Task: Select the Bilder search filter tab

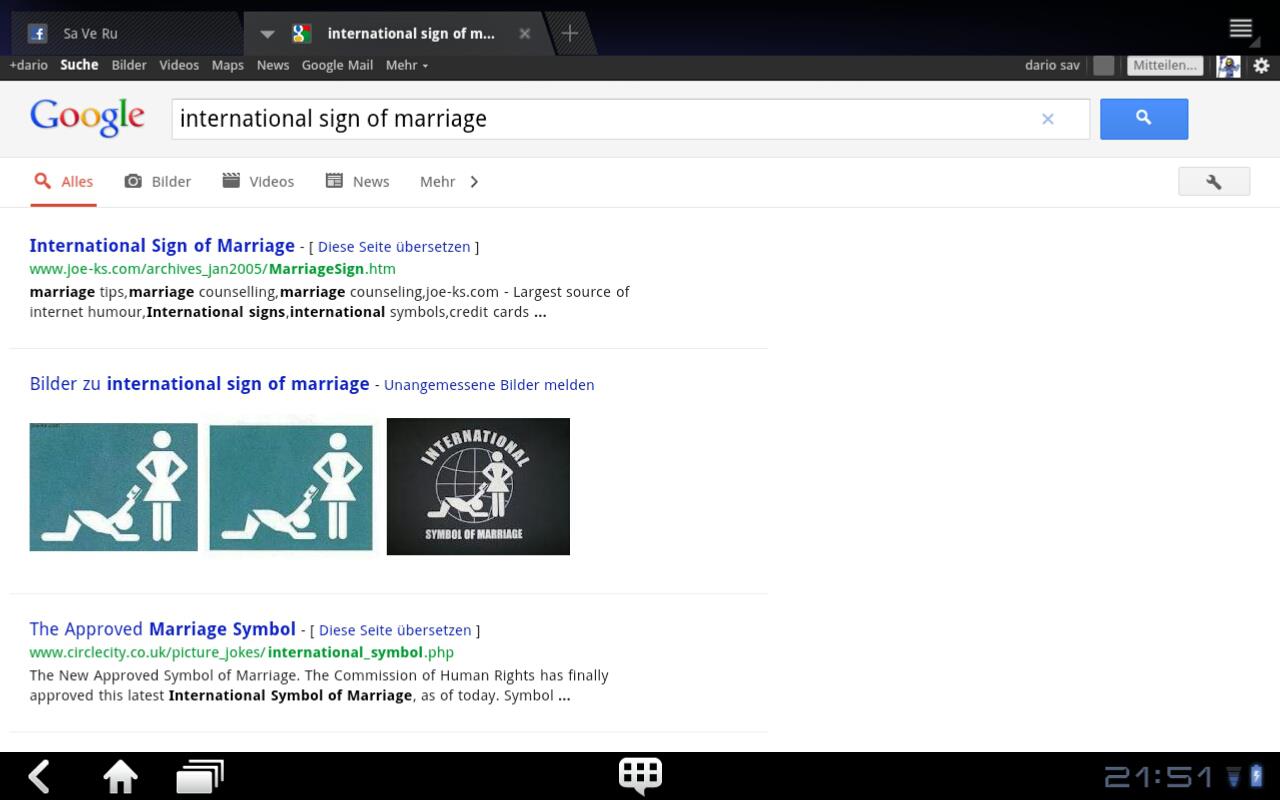Action: click(158, 181)
